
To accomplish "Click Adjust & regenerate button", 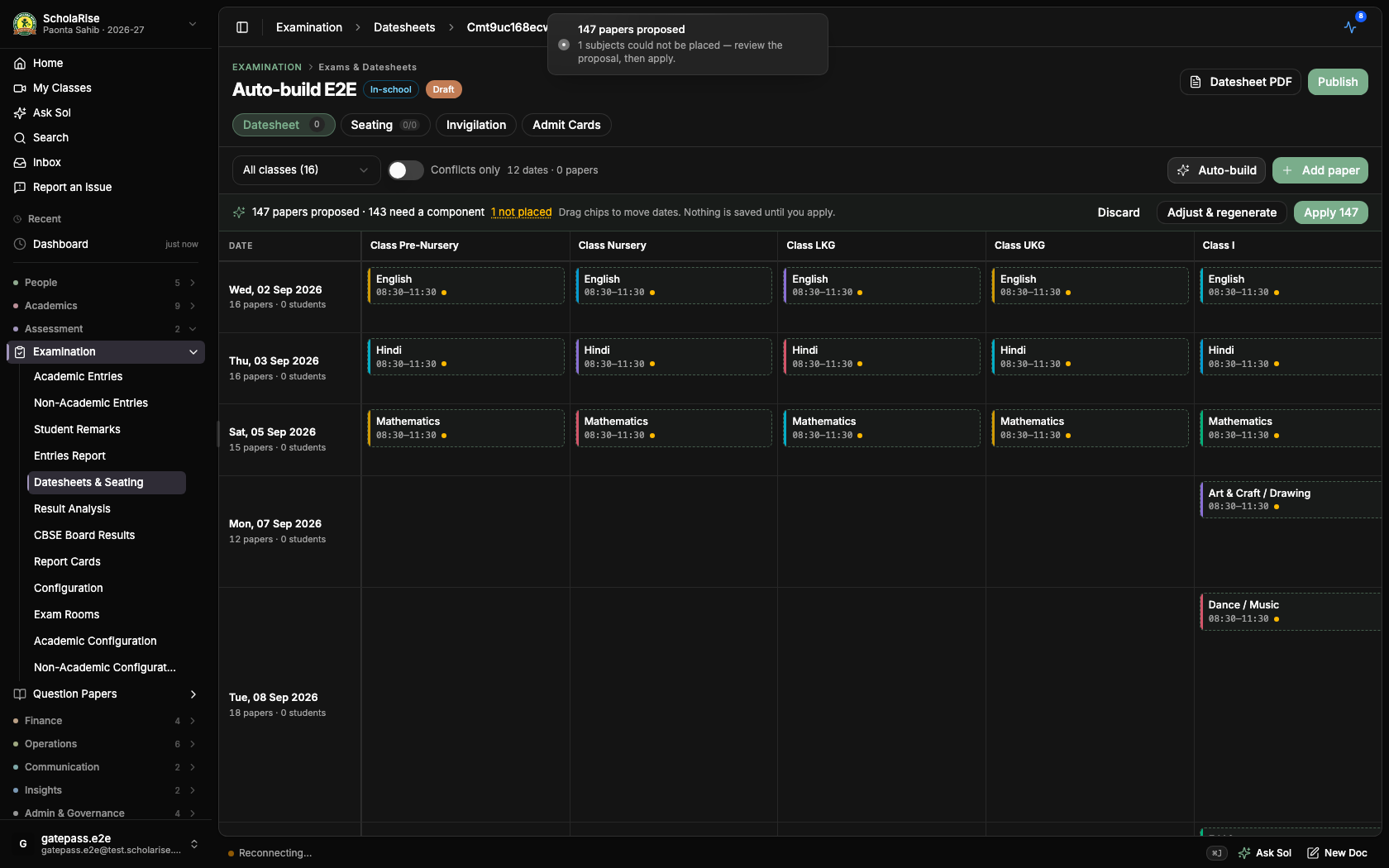I will (1221, 212).
